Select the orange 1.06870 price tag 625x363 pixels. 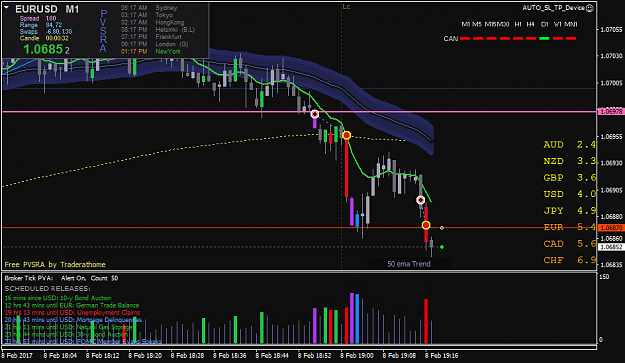(x=610, y=228)
